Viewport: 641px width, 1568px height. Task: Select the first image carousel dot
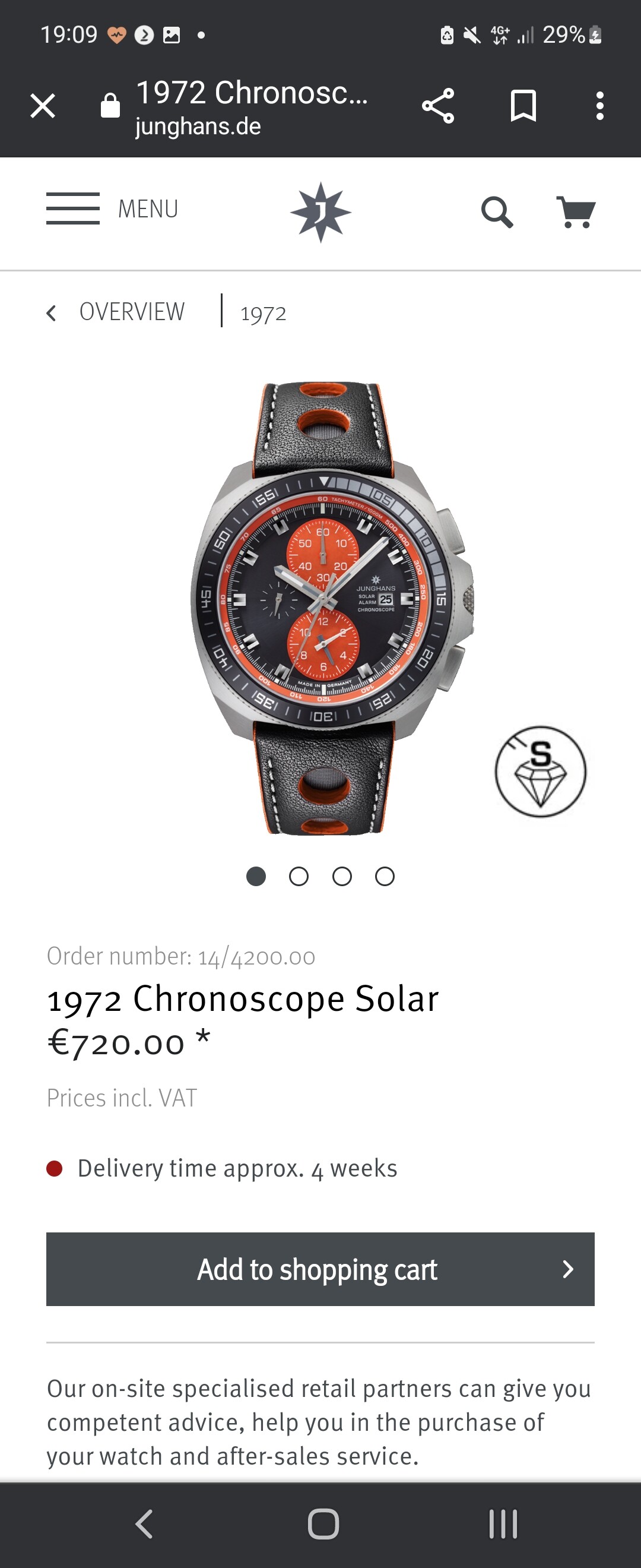(x=256, y=877)
